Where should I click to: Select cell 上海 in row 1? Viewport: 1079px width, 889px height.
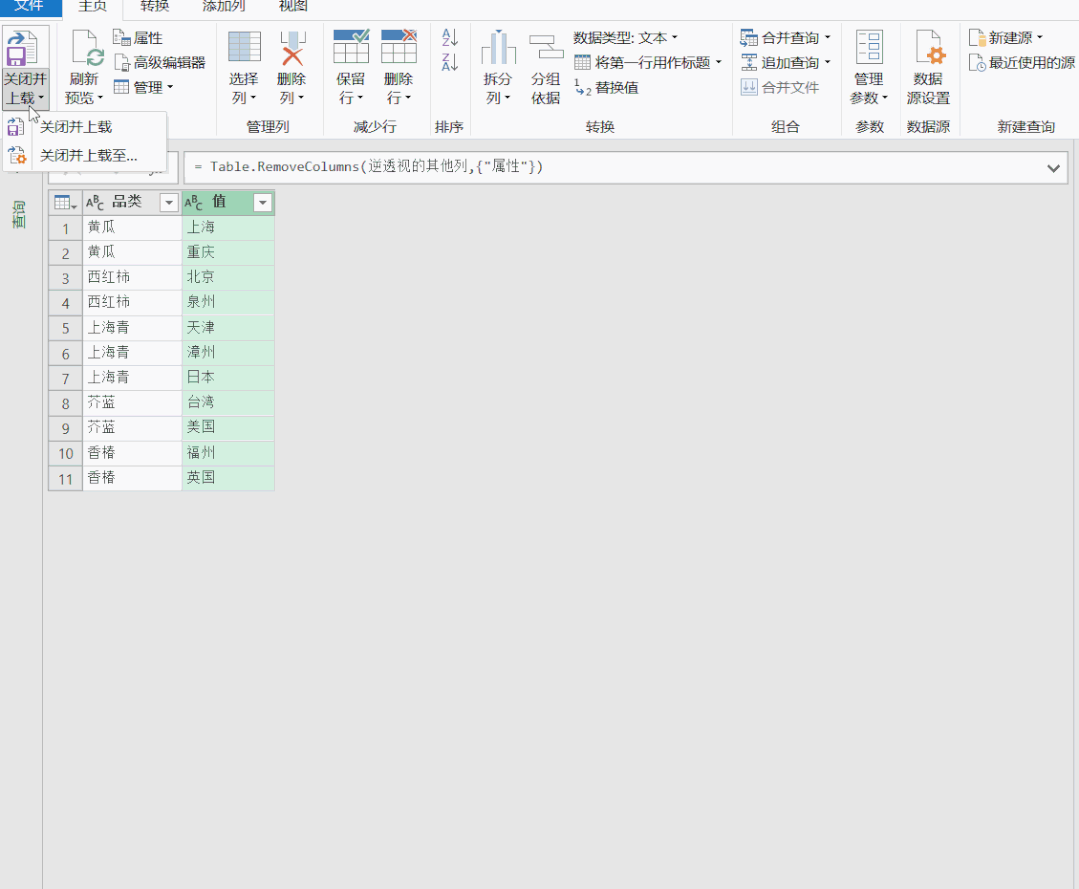(x=228, y=227)
